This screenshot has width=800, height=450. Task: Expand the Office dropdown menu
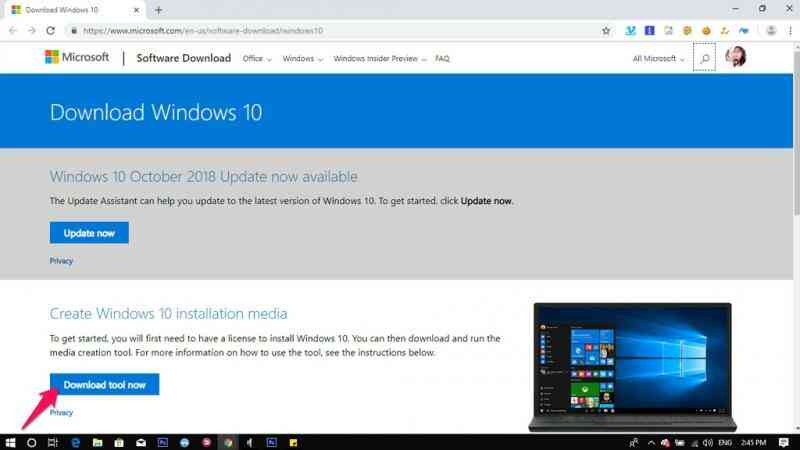point(257,59)
